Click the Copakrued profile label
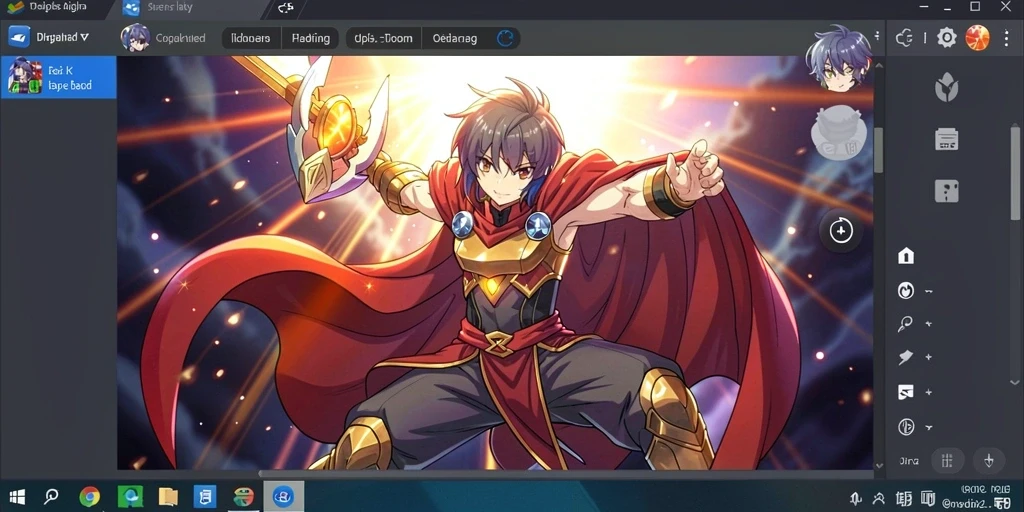Image resolution: width=1024 pixels, height=512 pixels. point(180,38)
